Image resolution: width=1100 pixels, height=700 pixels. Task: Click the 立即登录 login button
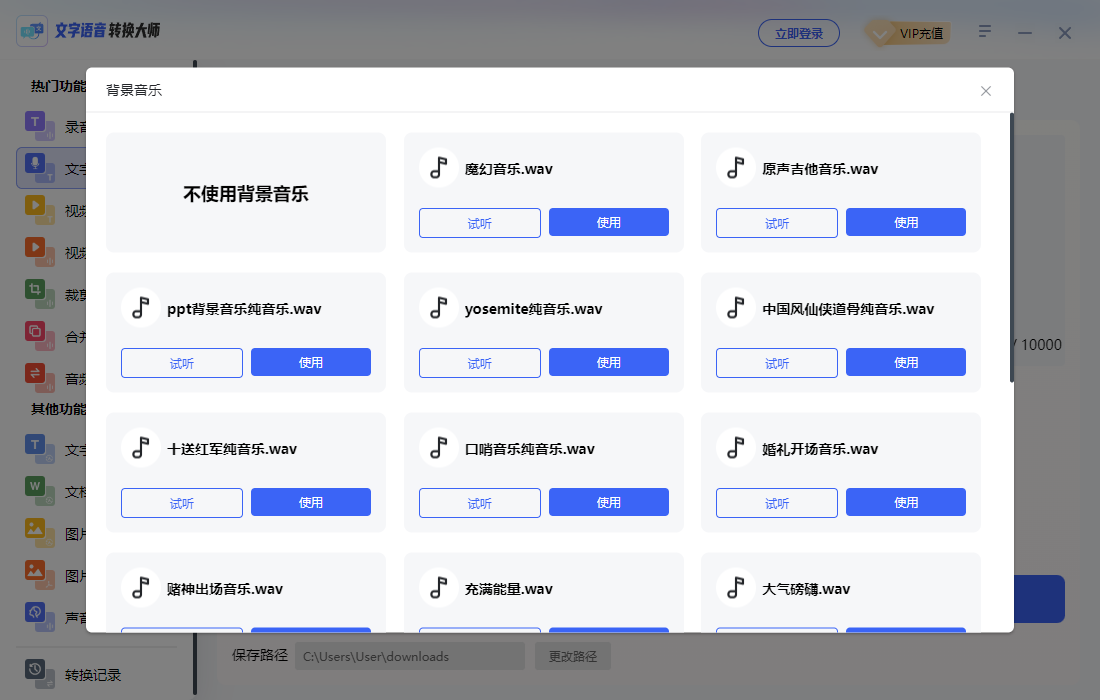click(798, 33)
